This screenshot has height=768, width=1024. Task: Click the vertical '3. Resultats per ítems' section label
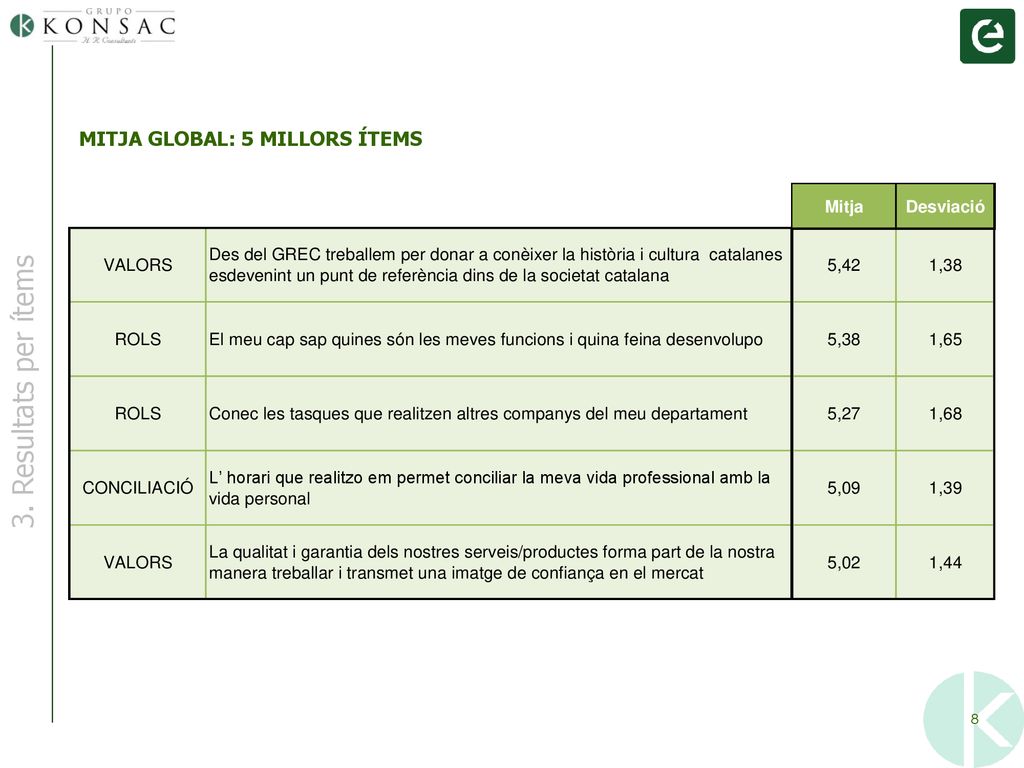[24, 391]
